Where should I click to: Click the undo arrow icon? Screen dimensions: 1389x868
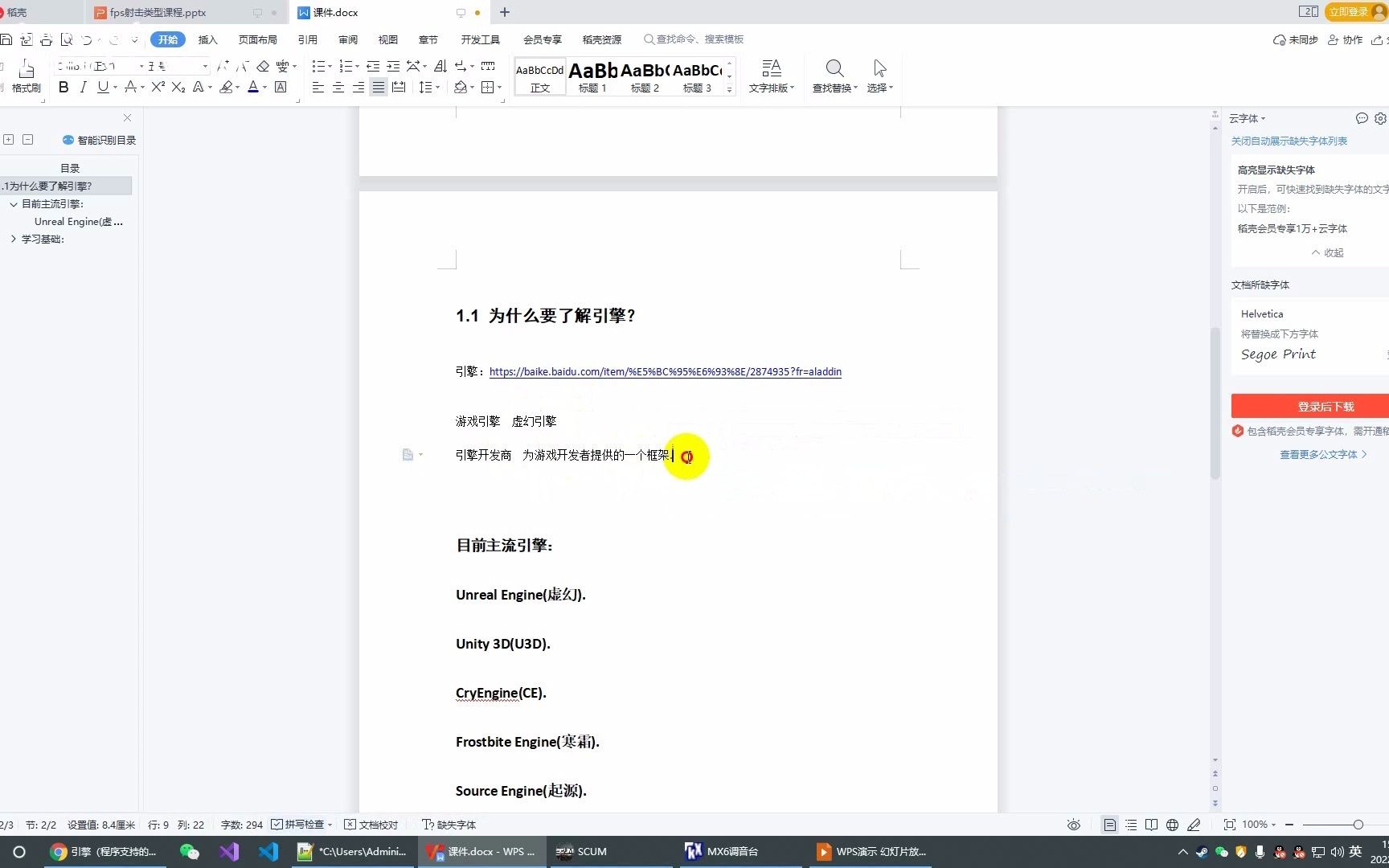click(87, 39)
